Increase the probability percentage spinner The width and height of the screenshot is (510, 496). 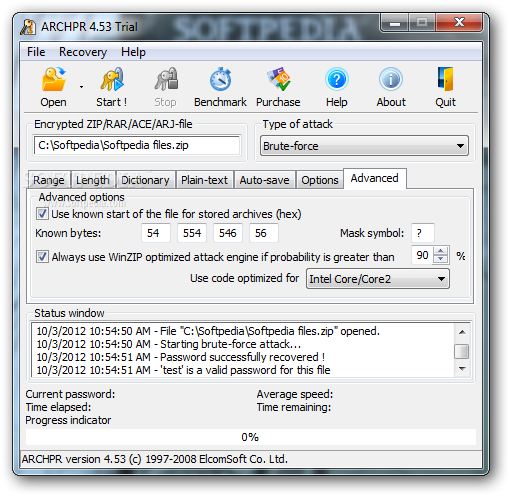[441, 251]
